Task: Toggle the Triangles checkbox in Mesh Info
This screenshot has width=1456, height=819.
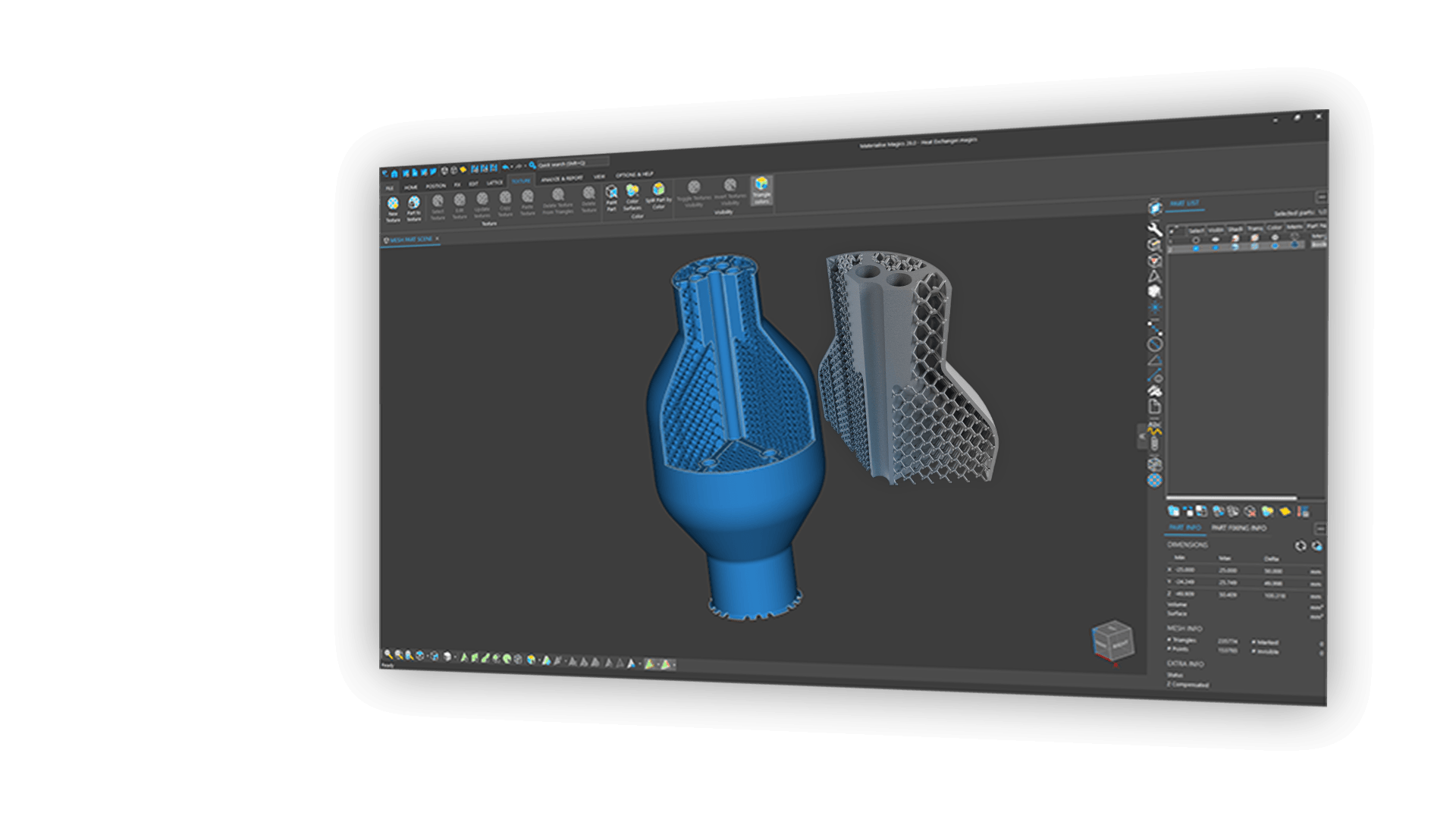Action: tap(1170, 640)
